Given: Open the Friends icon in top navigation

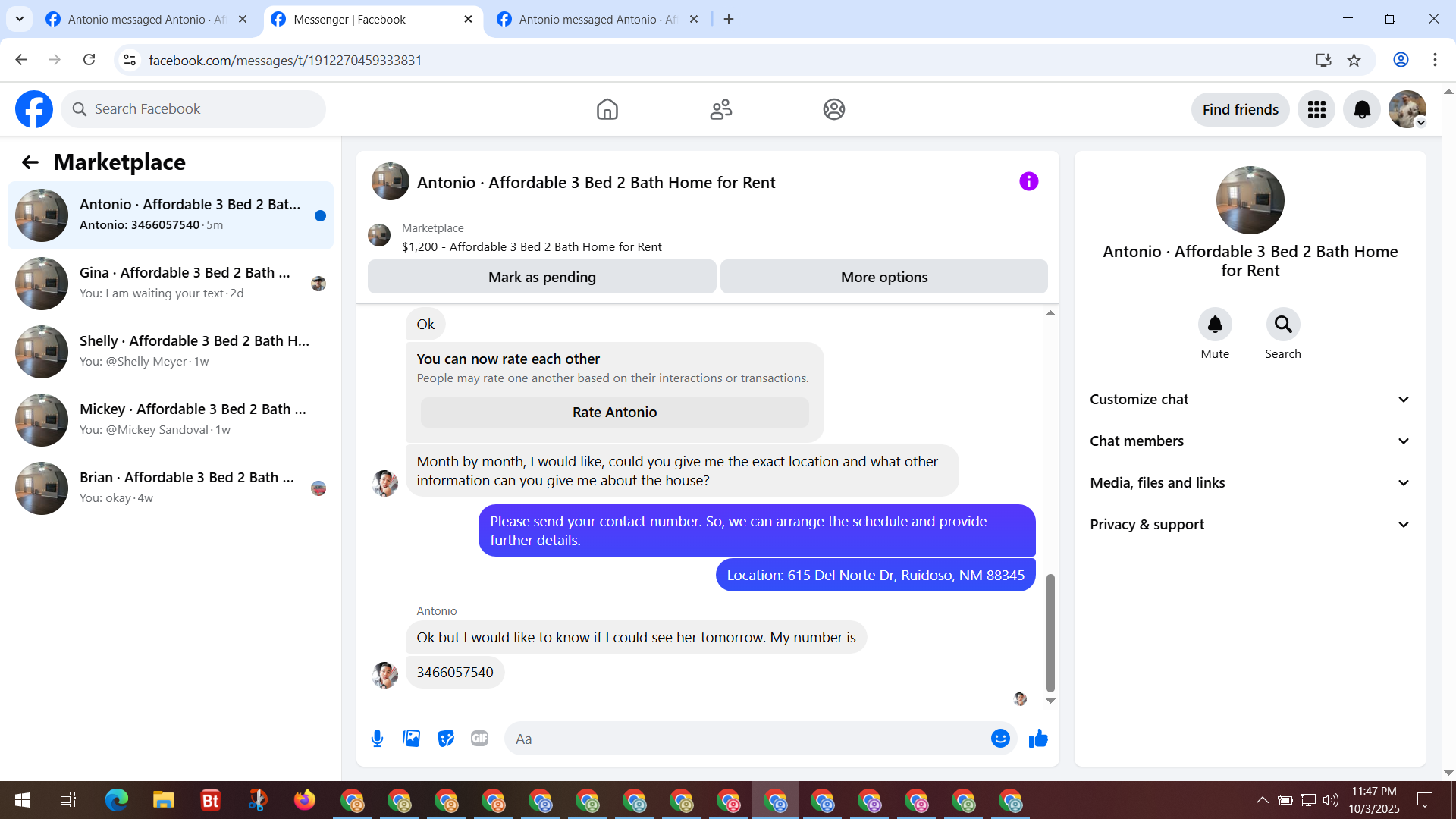Looking at the screenshot, I should pyautogui.click(x=721, y=109).
